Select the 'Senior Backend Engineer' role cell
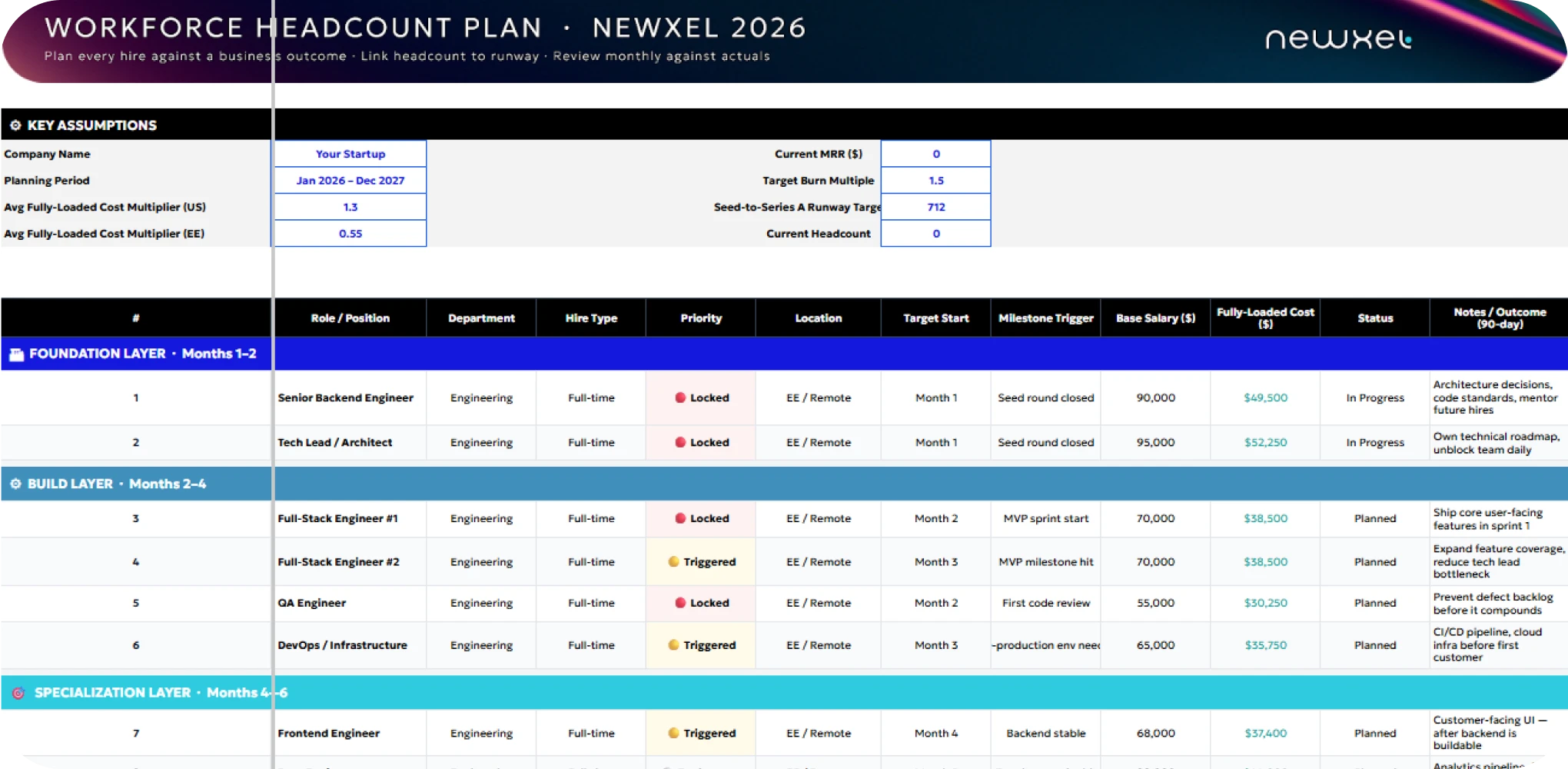This screenshot has height=769, width=1568. (350, 398)
